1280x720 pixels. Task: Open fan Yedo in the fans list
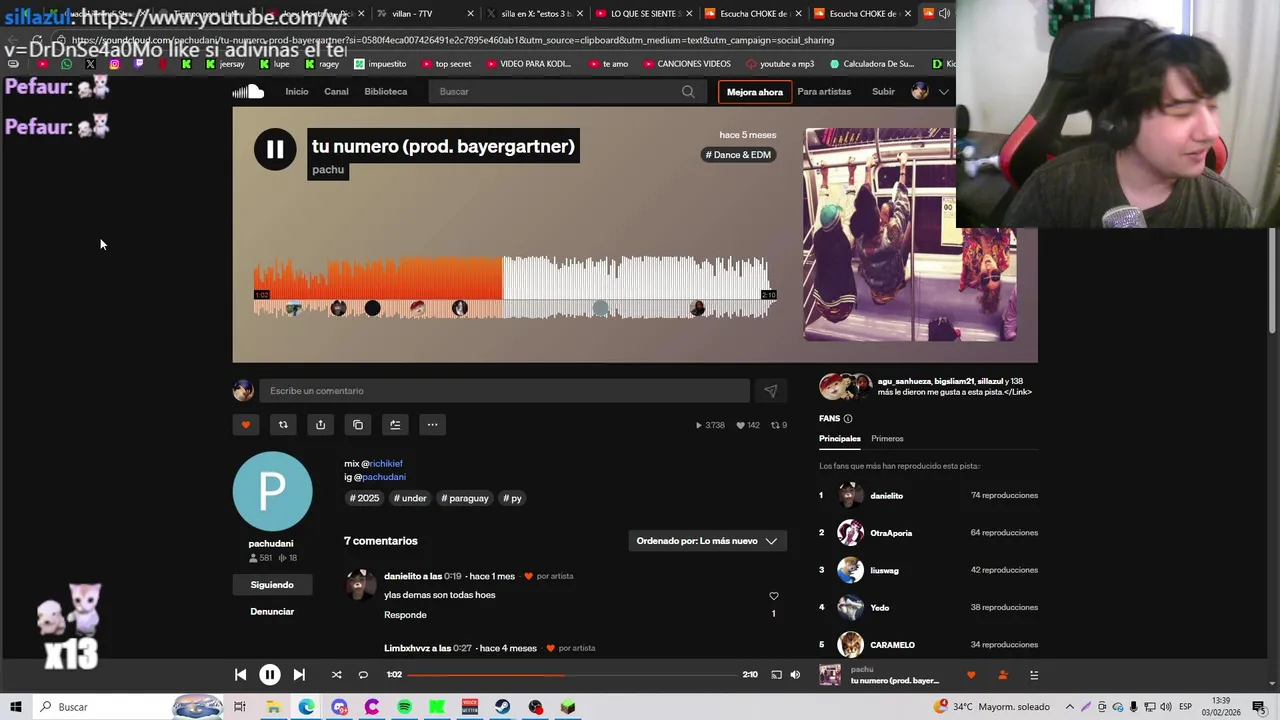coord(879,608)
